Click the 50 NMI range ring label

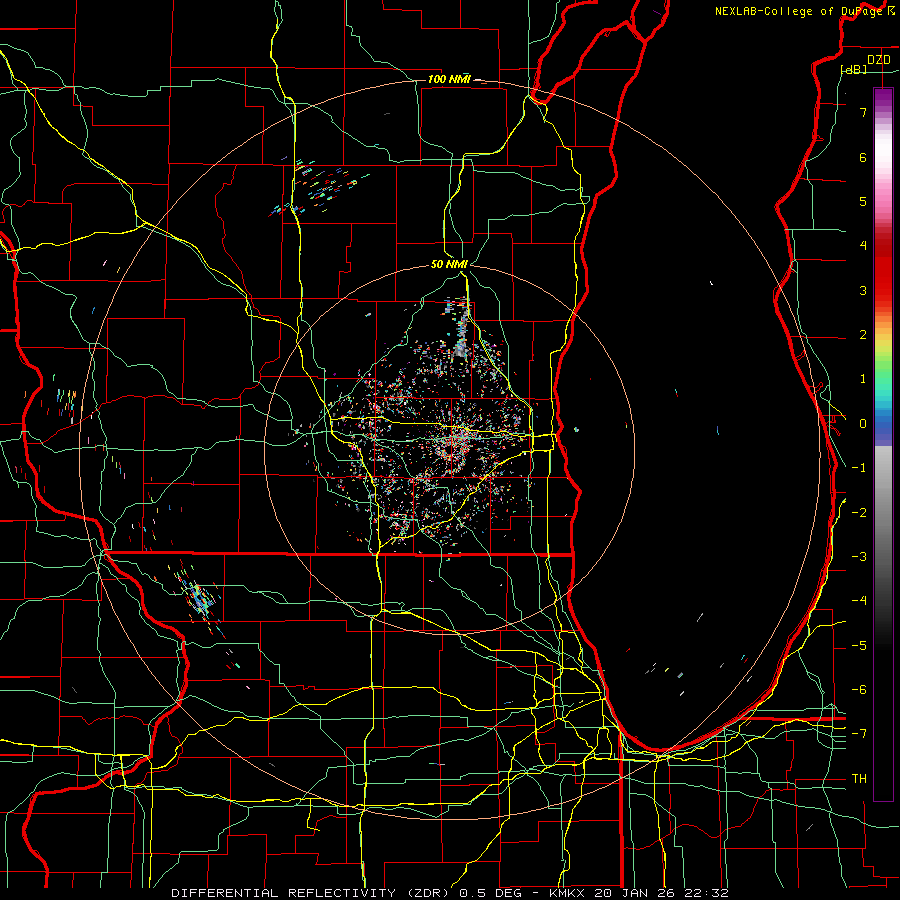(x=449, y=264)
